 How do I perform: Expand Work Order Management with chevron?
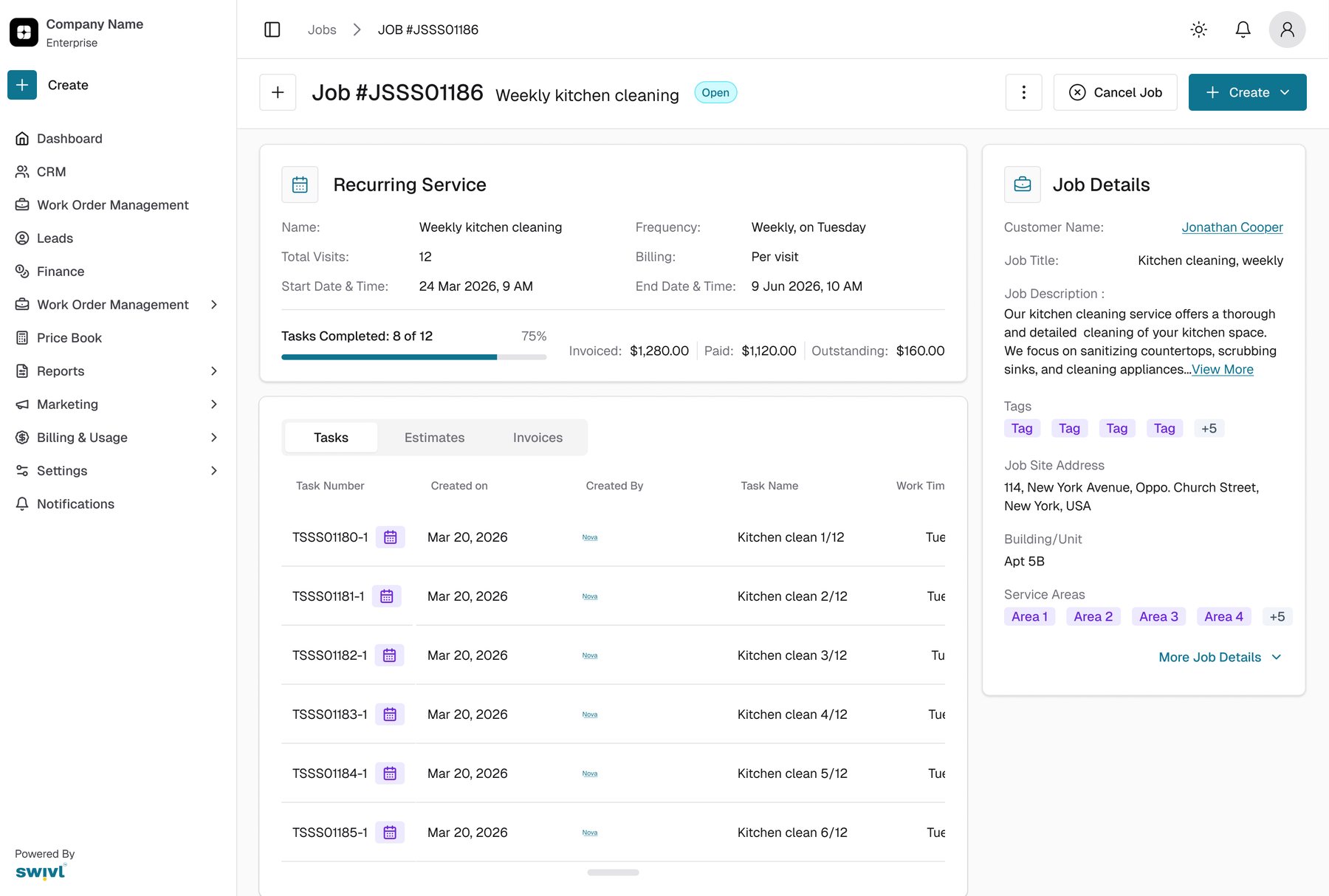tap(213, 305)
